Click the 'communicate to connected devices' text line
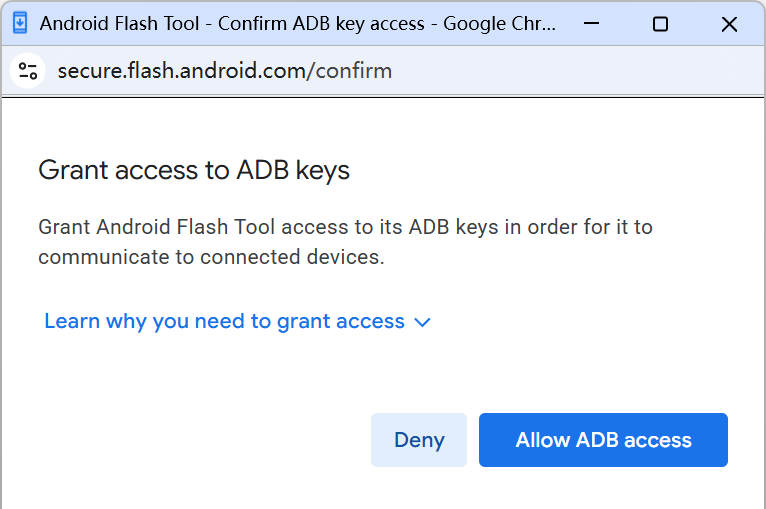The image size is (766, 509). (x=211, y=257)
